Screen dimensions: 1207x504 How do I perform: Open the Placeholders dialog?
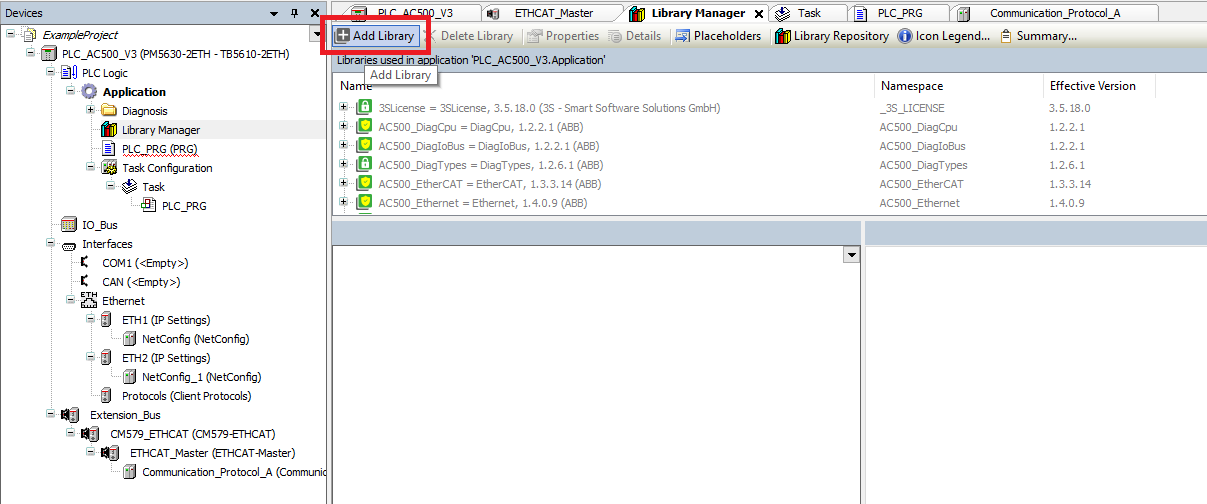(718, 36)
